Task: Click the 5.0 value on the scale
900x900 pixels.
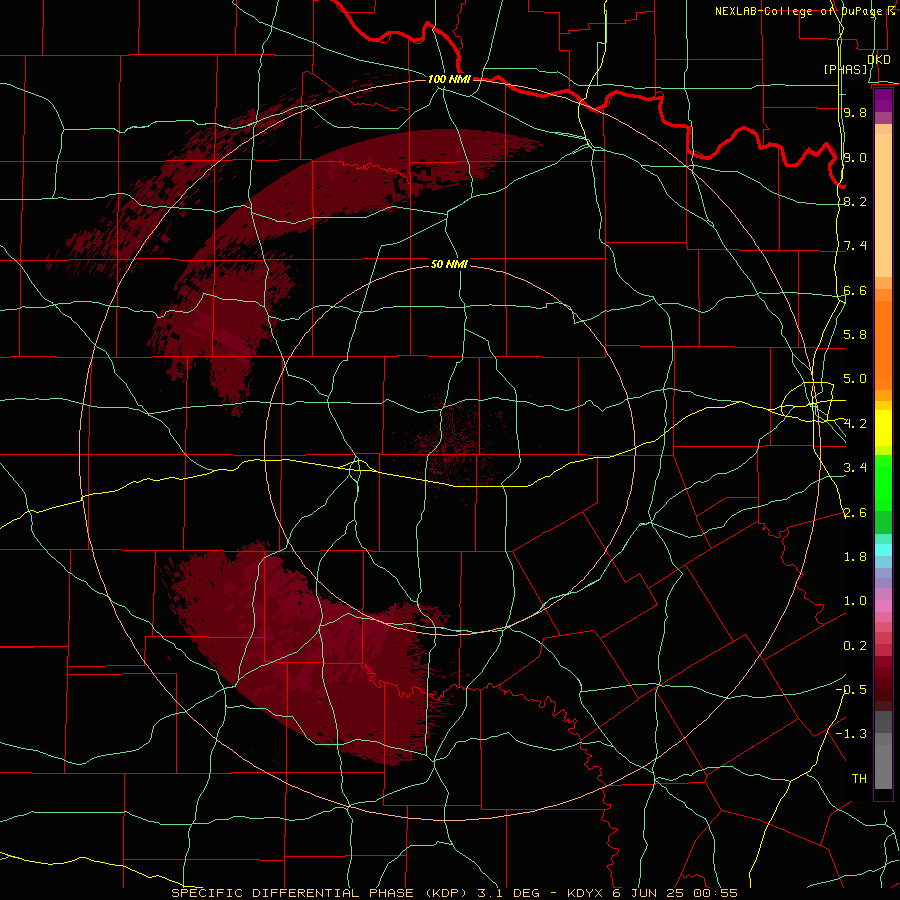Action: 855,379
